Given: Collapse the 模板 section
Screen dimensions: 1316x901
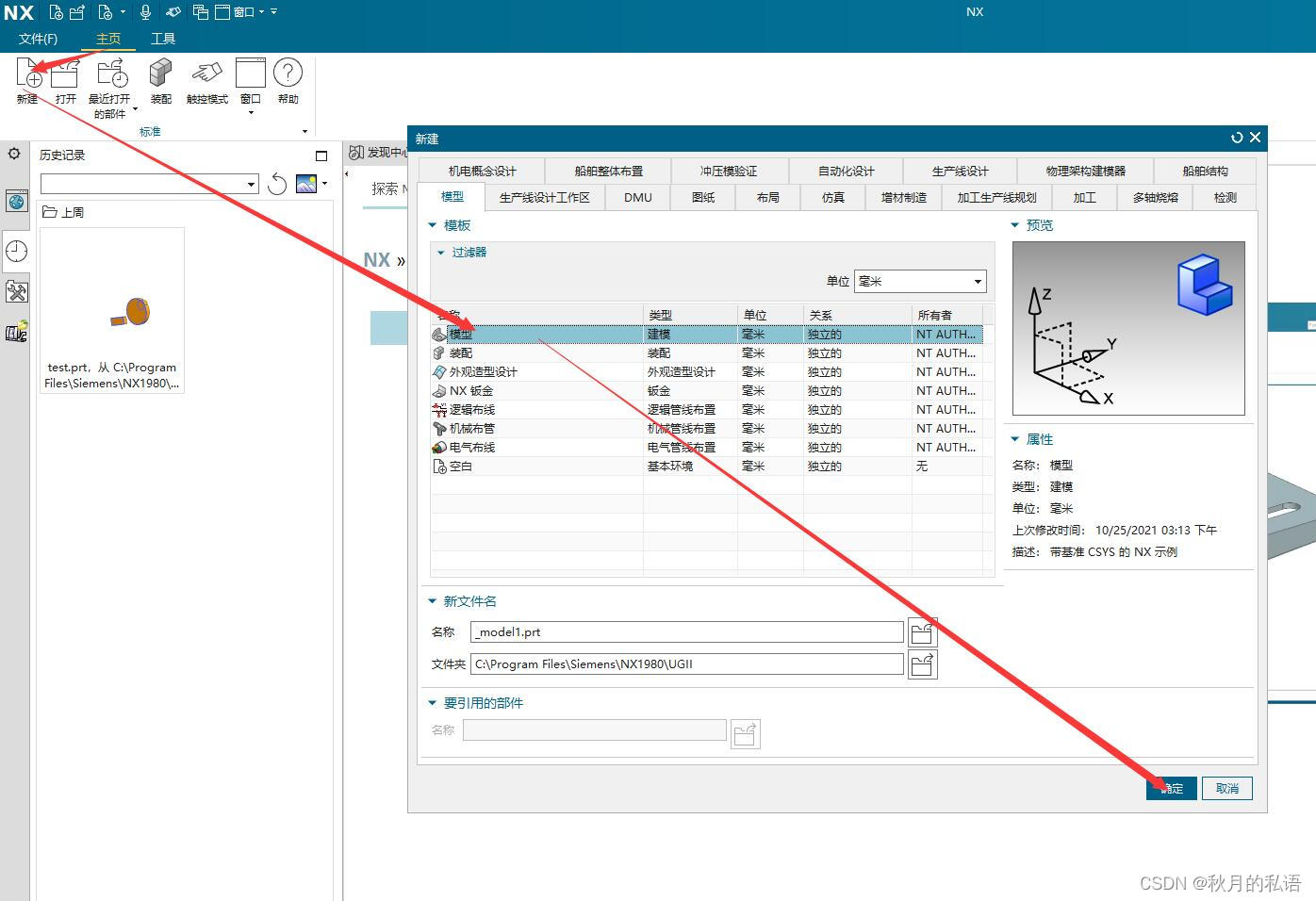Looking at the screenshot, I should click(433, 226).
